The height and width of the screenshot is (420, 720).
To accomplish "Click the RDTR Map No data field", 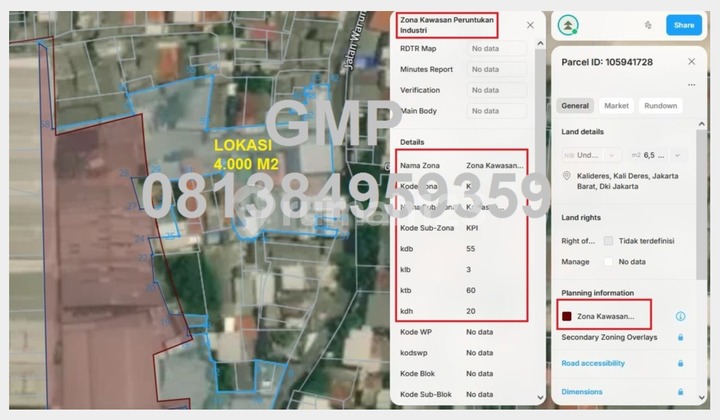I will click(497, 48).
